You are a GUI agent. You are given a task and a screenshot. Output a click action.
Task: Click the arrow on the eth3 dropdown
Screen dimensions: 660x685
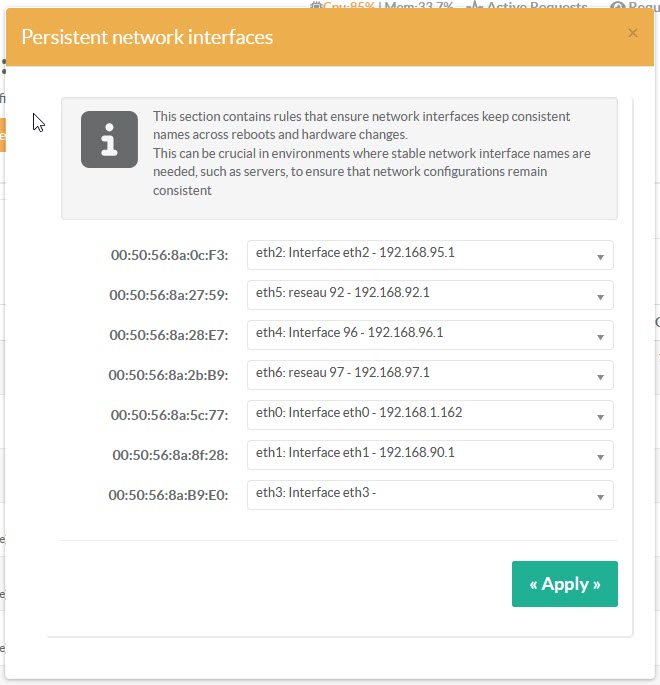[x=600, y=497]
